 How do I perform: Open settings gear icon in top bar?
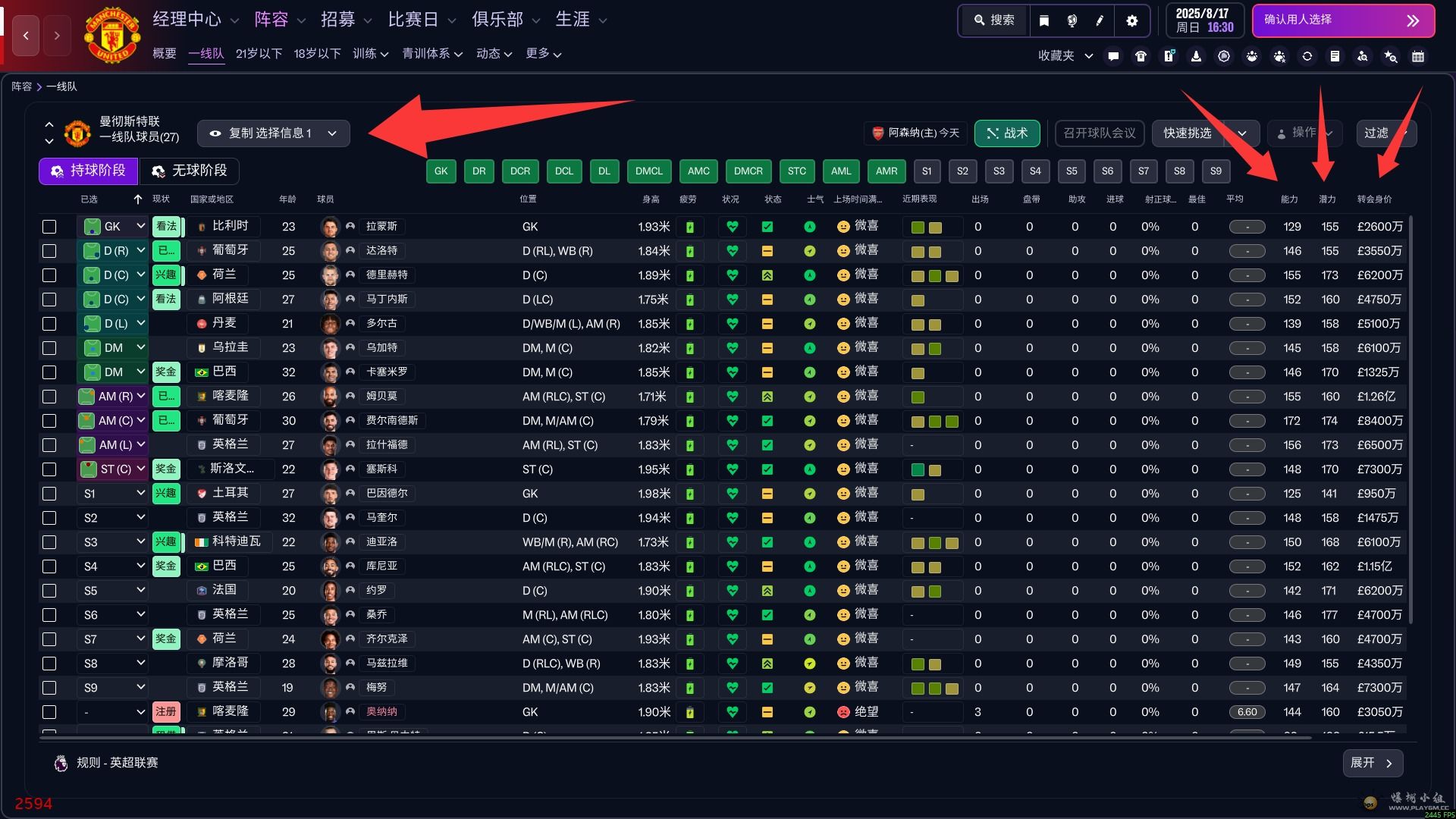[1132, 20]
